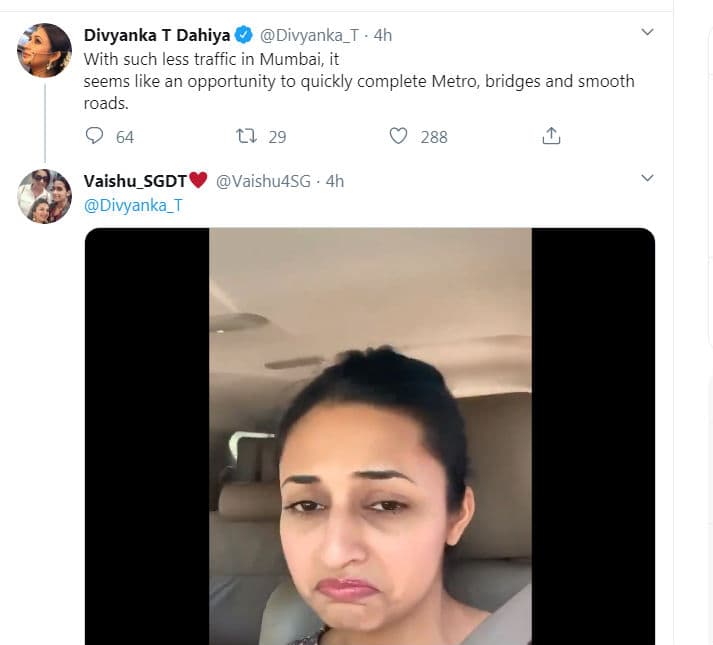This screenshot has width=713, height=645.
Task: Expand the options chevron on Divyanka's tweet
Action: tap(647, 32)
